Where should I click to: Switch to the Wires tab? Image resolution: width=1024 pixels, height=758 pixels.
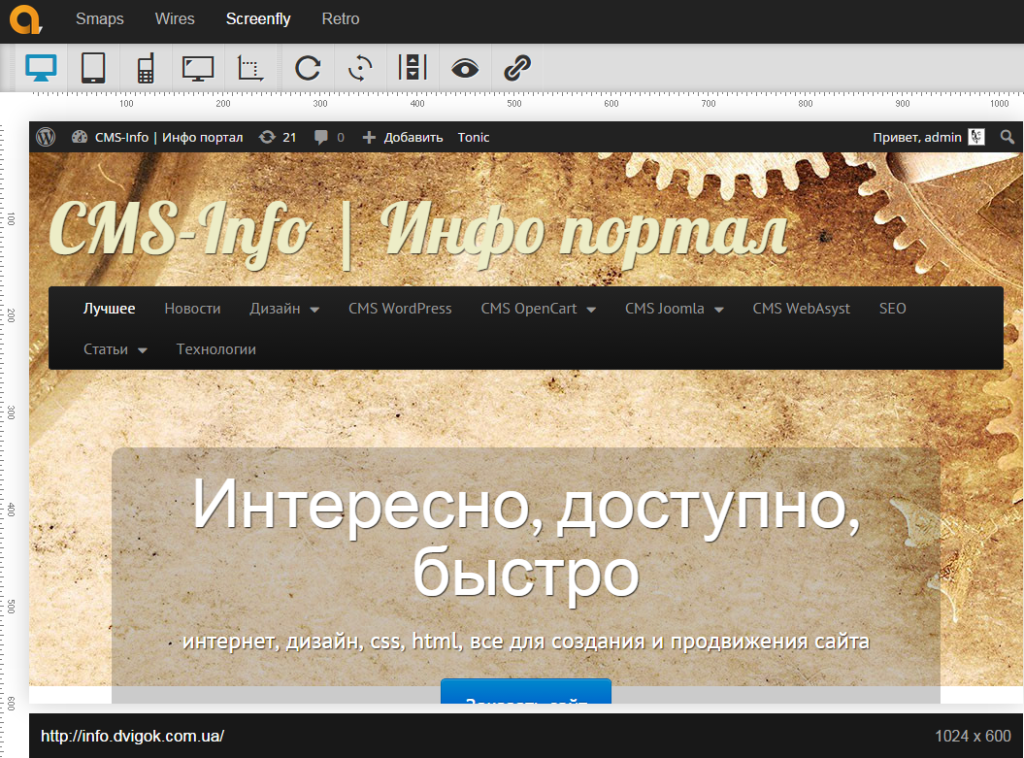(175, 19)
